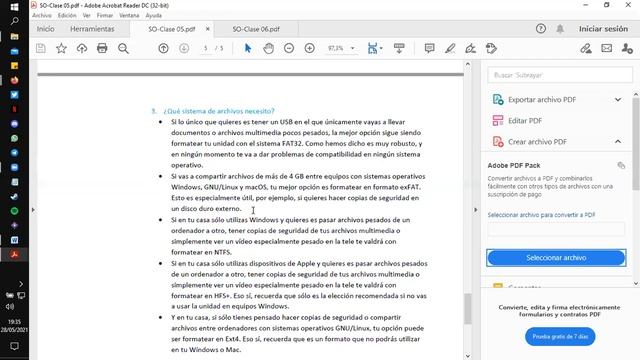Click Iniciar sesión
The height and width of the screenshot is (360, 640).
(603, 29)
